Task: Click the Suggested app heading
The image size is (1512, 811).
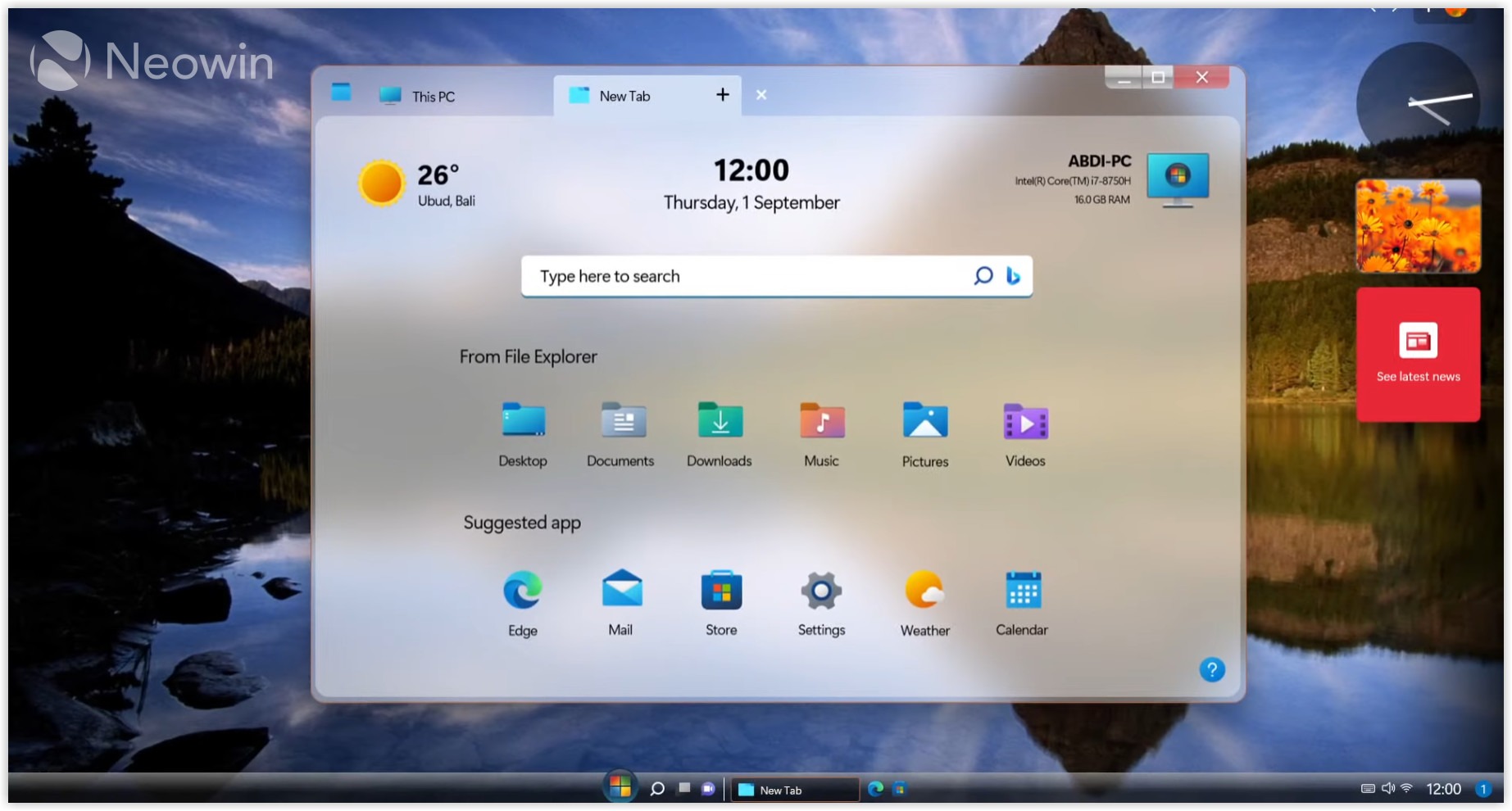Action: click(522, 523)
